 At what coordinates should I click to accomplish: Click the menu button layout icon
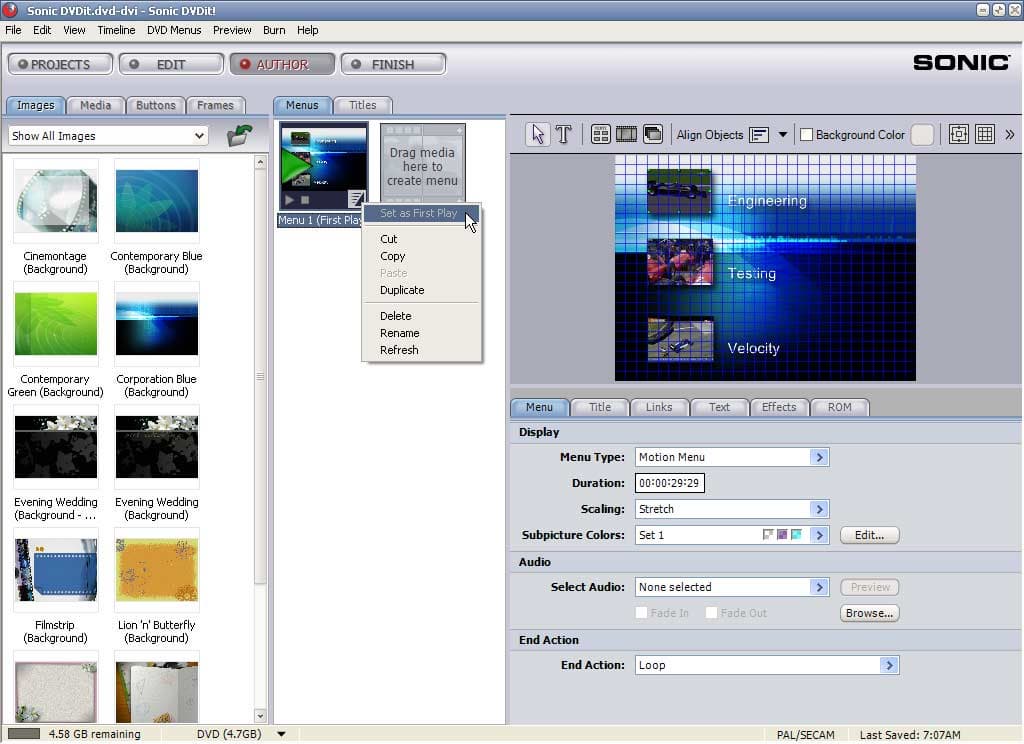click(601, 135)
